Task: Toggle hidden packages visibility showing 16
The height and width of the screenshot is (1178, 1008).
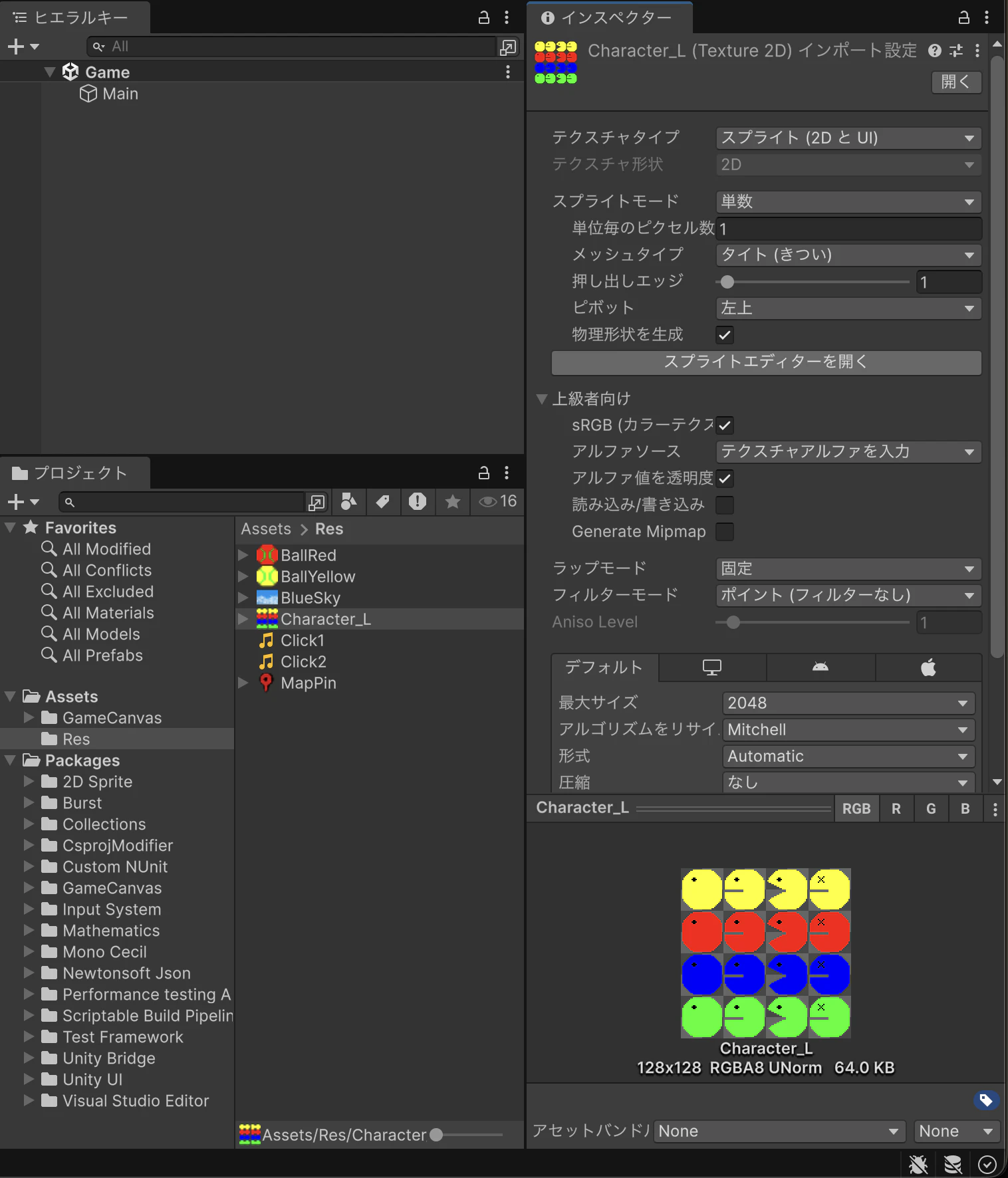Action: pyautogui.click(x=497, y=502)
